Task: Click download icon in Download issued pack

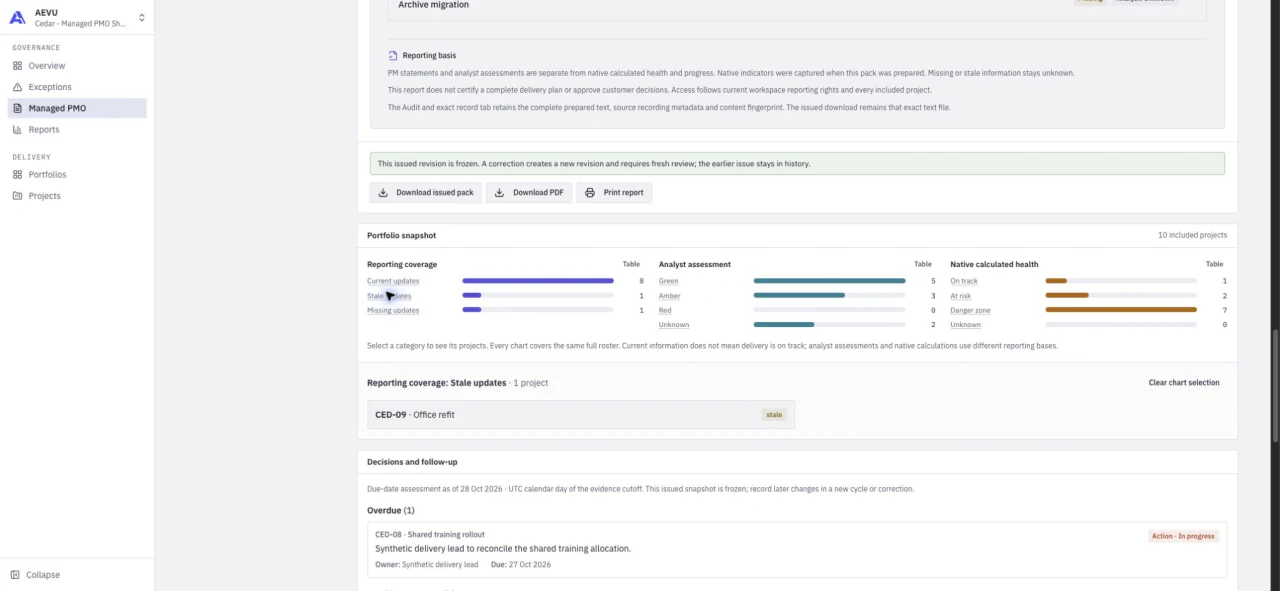Action: [383, 193]
